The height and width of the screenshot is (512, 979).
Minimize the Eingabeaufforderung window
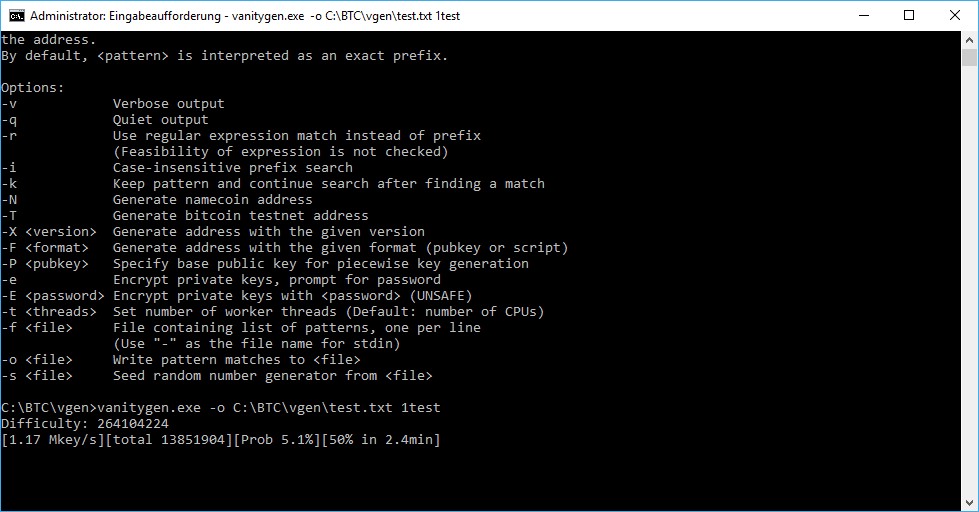(864, 16)
